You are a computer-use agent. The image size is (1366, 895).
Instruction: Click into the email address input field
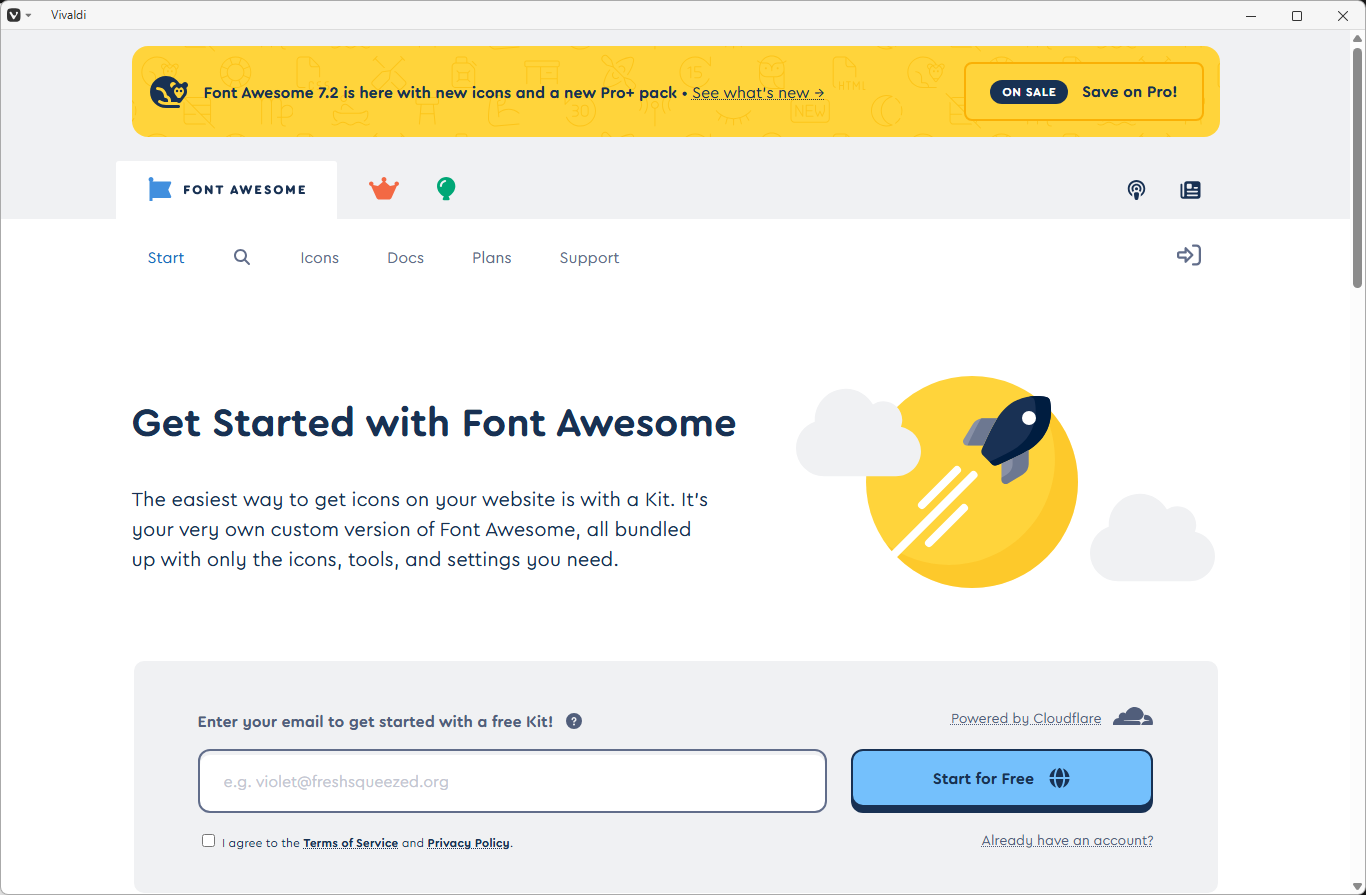[512, 781]
